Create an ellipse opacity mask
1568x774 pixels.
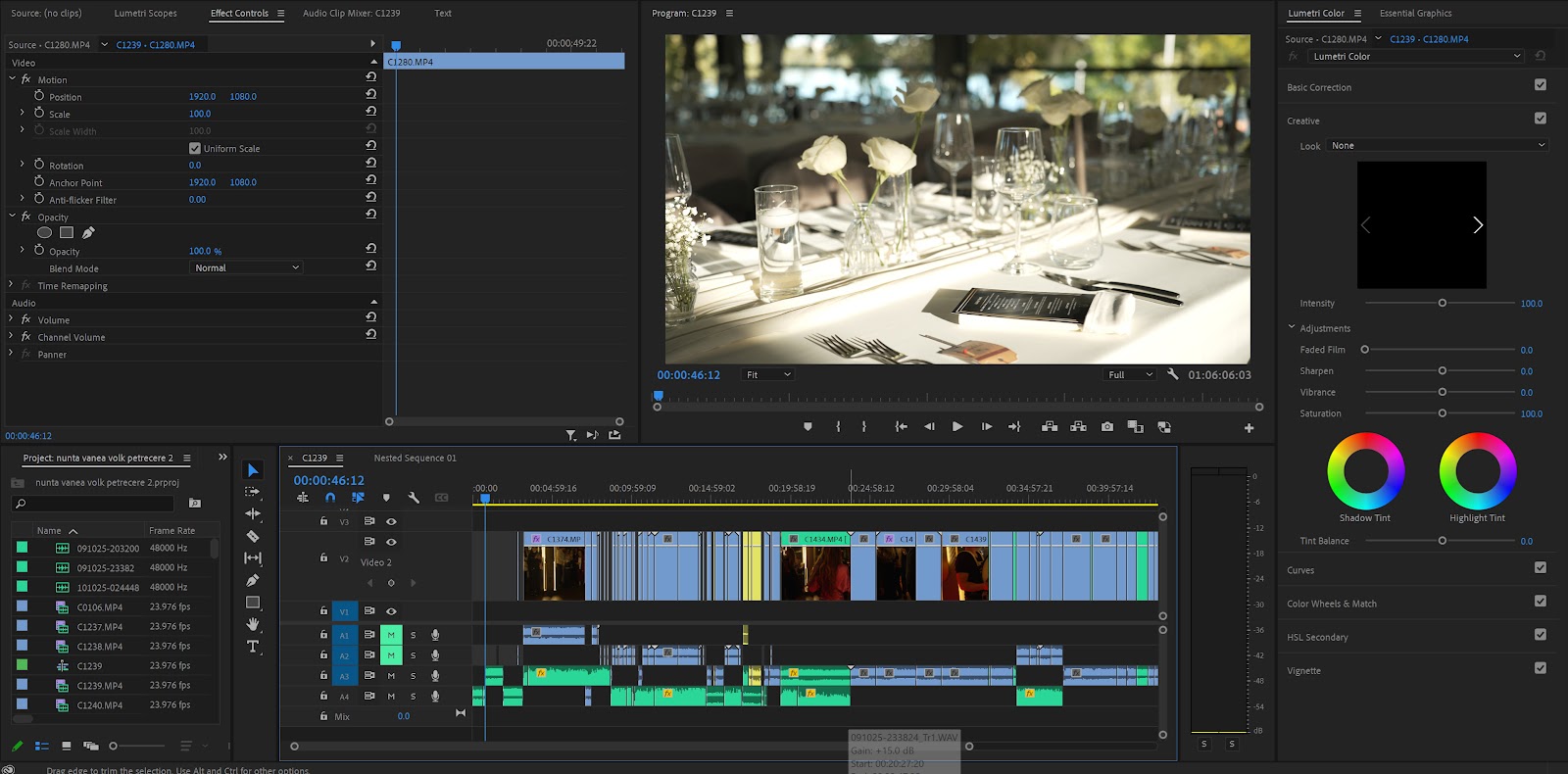click(x=44, y=233)
